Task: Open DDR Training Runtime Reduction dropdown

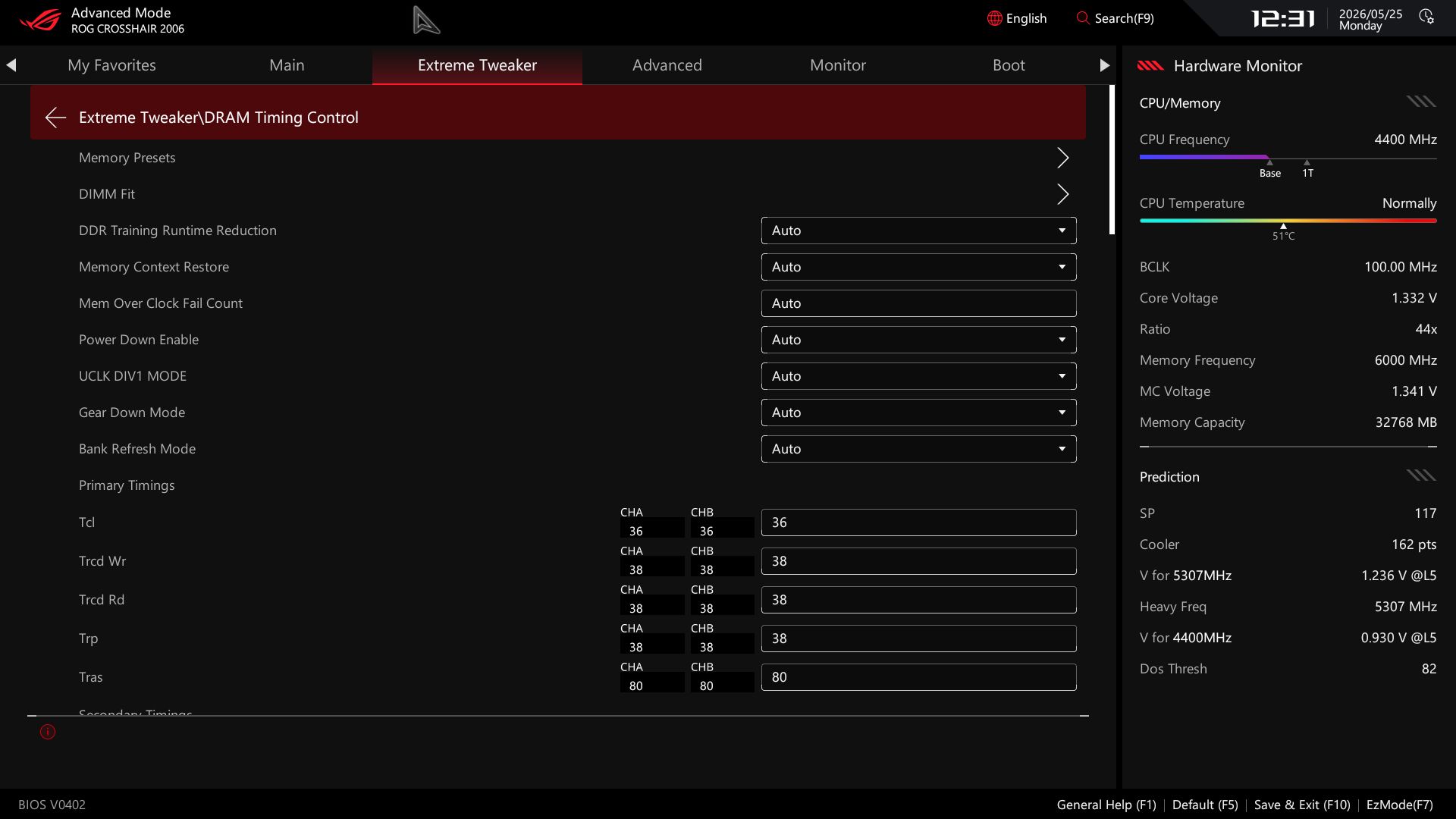Action: click(918, 231)
